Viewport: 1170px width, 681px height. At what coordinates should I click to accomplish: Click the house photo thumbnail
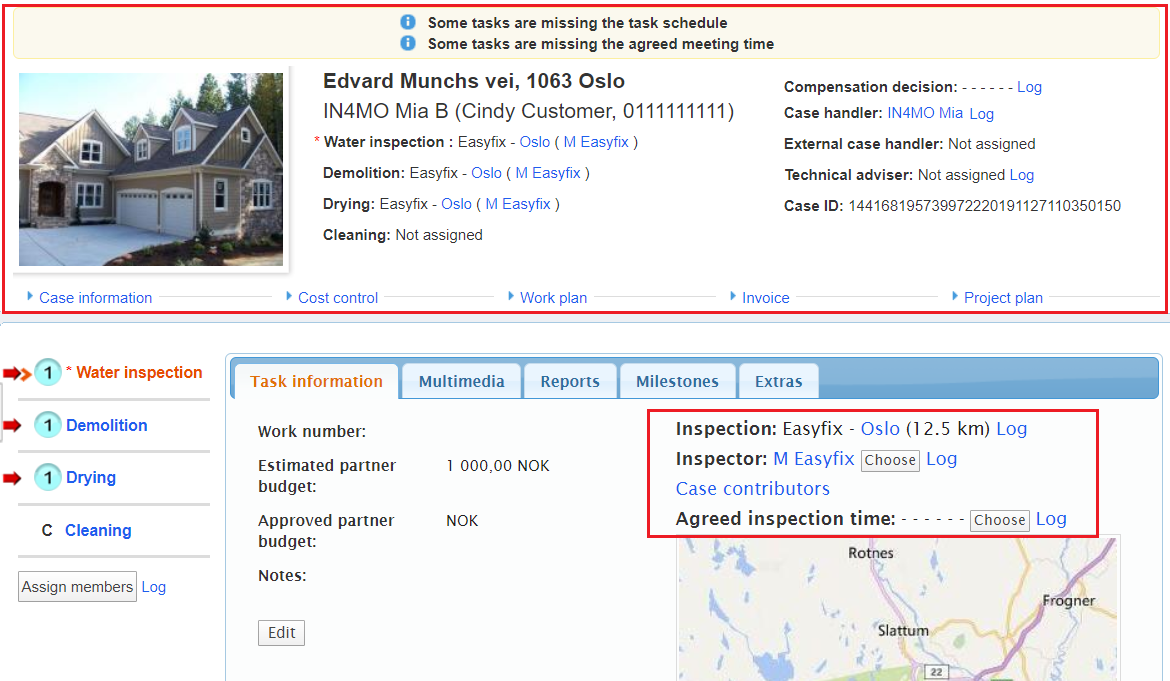[151, 169]
